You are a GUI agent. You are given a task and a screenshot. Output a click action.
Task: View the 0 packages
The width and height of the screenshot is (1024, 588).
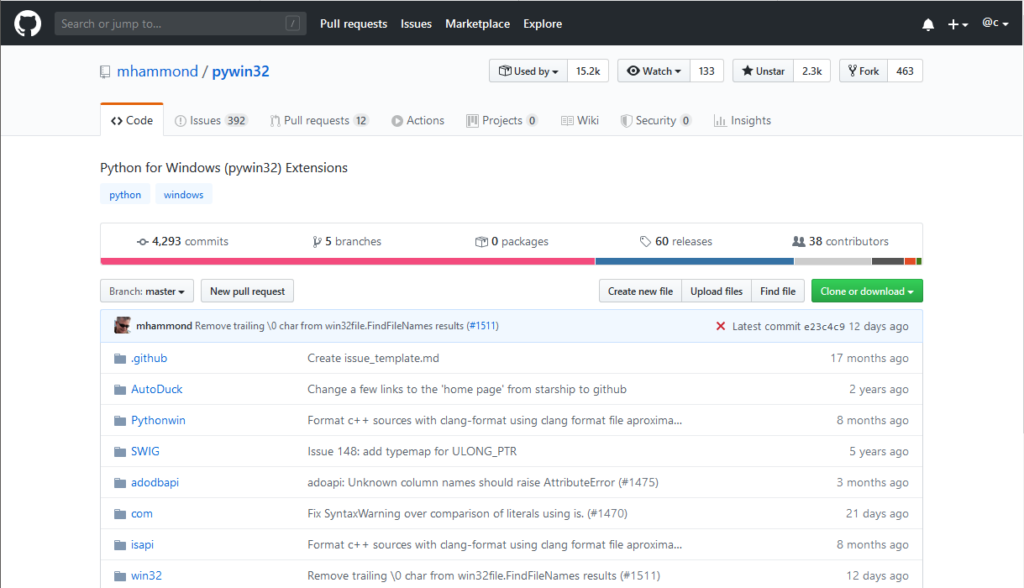point(511,241)
